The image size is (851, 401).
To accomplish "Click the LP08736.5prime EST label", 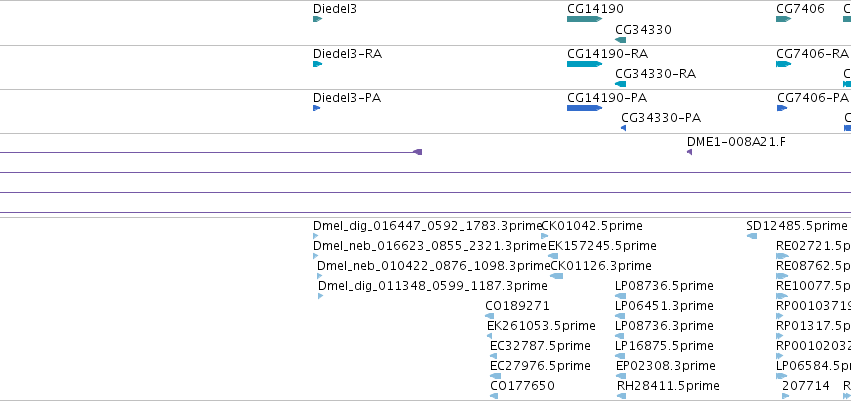I will tap(664, 286).
